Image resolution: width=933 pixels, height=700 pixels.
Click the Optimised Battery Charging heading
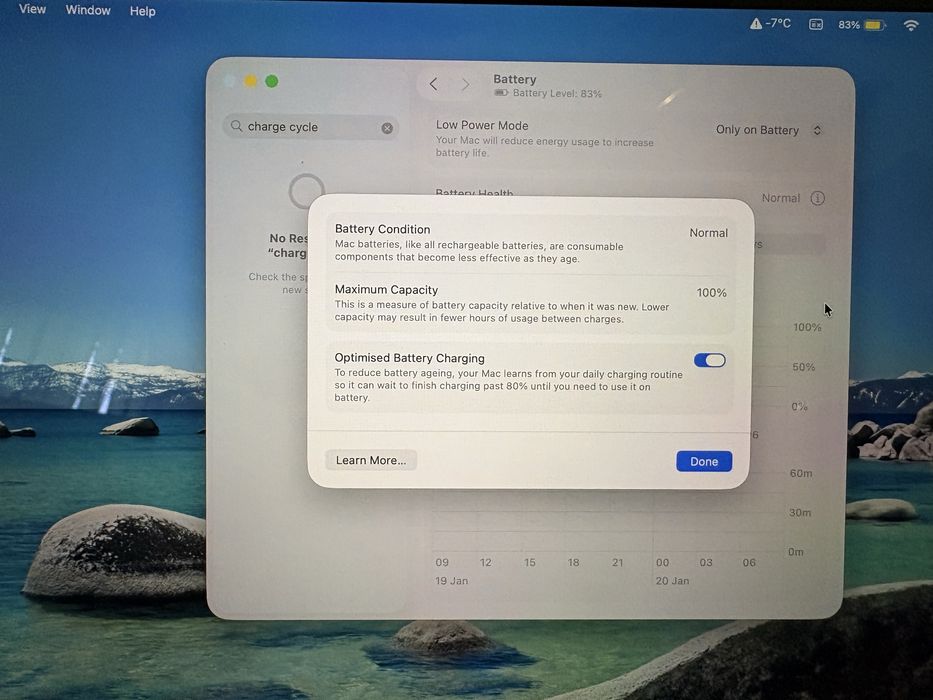click(409, 358)
